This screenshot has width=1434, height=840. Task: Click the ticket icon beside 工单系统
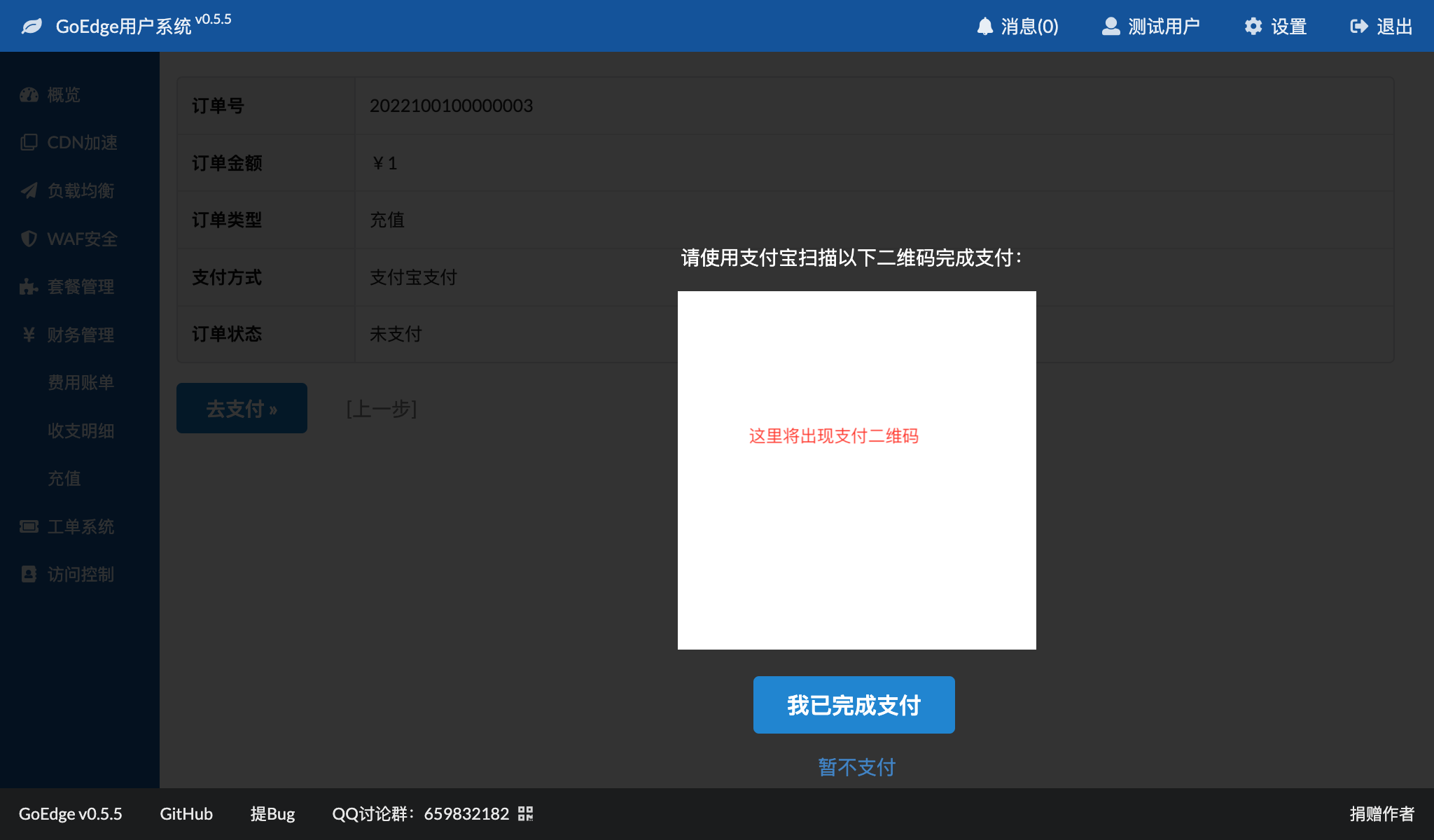click(29, 526)
